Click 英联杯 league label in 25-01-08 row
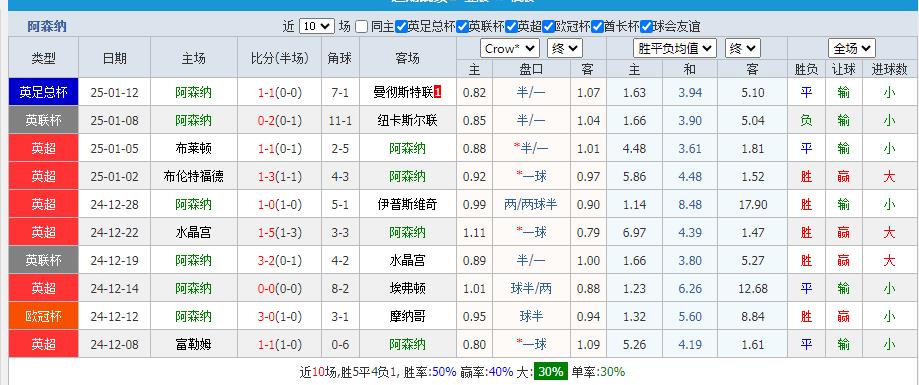The width and height of the screenshot is (919, 385). [x=43, y=120]
